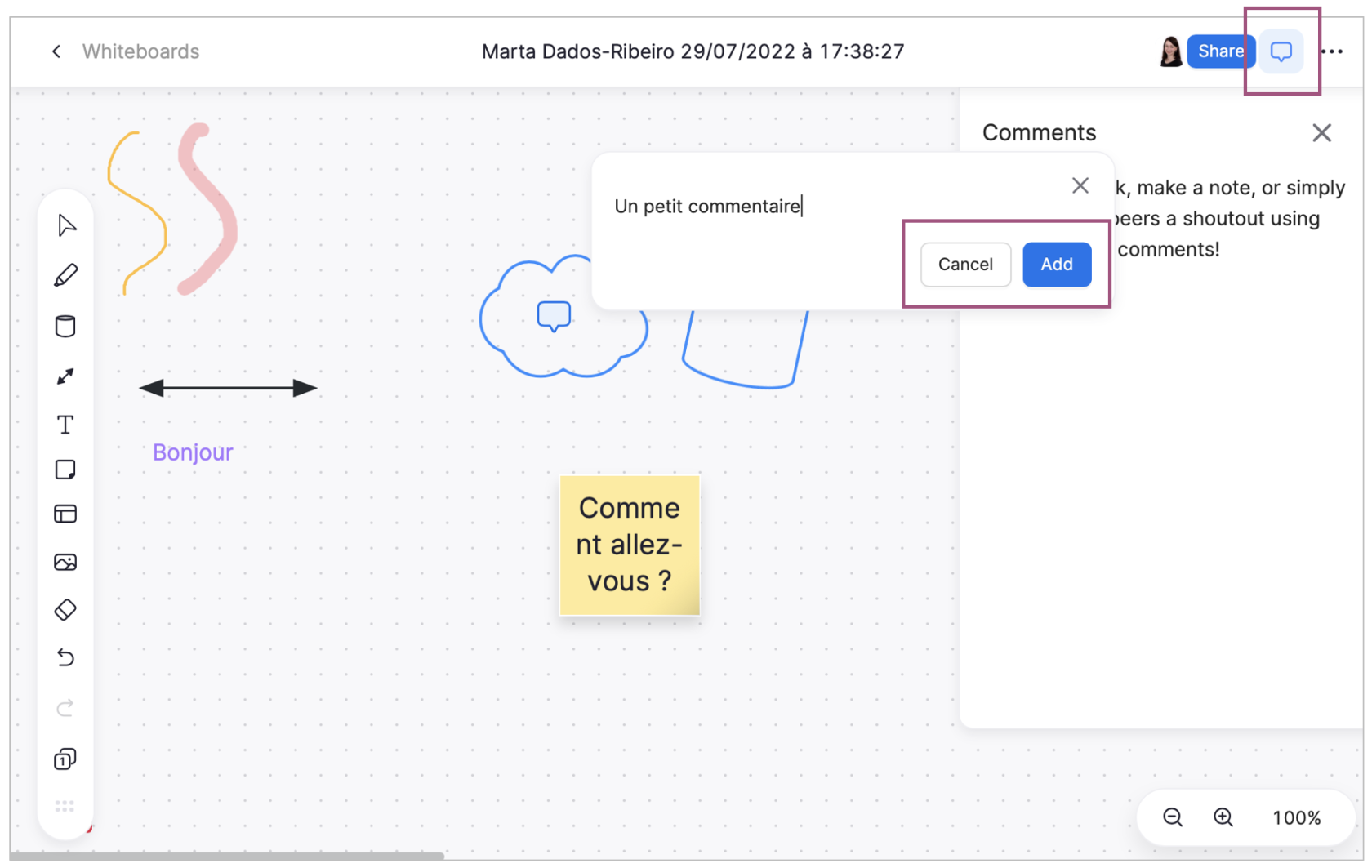The width and height of the screenshot is (1372, 868).
Task: Click the pages icon in toolbar
Action: pyautogui.click(x=65, y=759)
